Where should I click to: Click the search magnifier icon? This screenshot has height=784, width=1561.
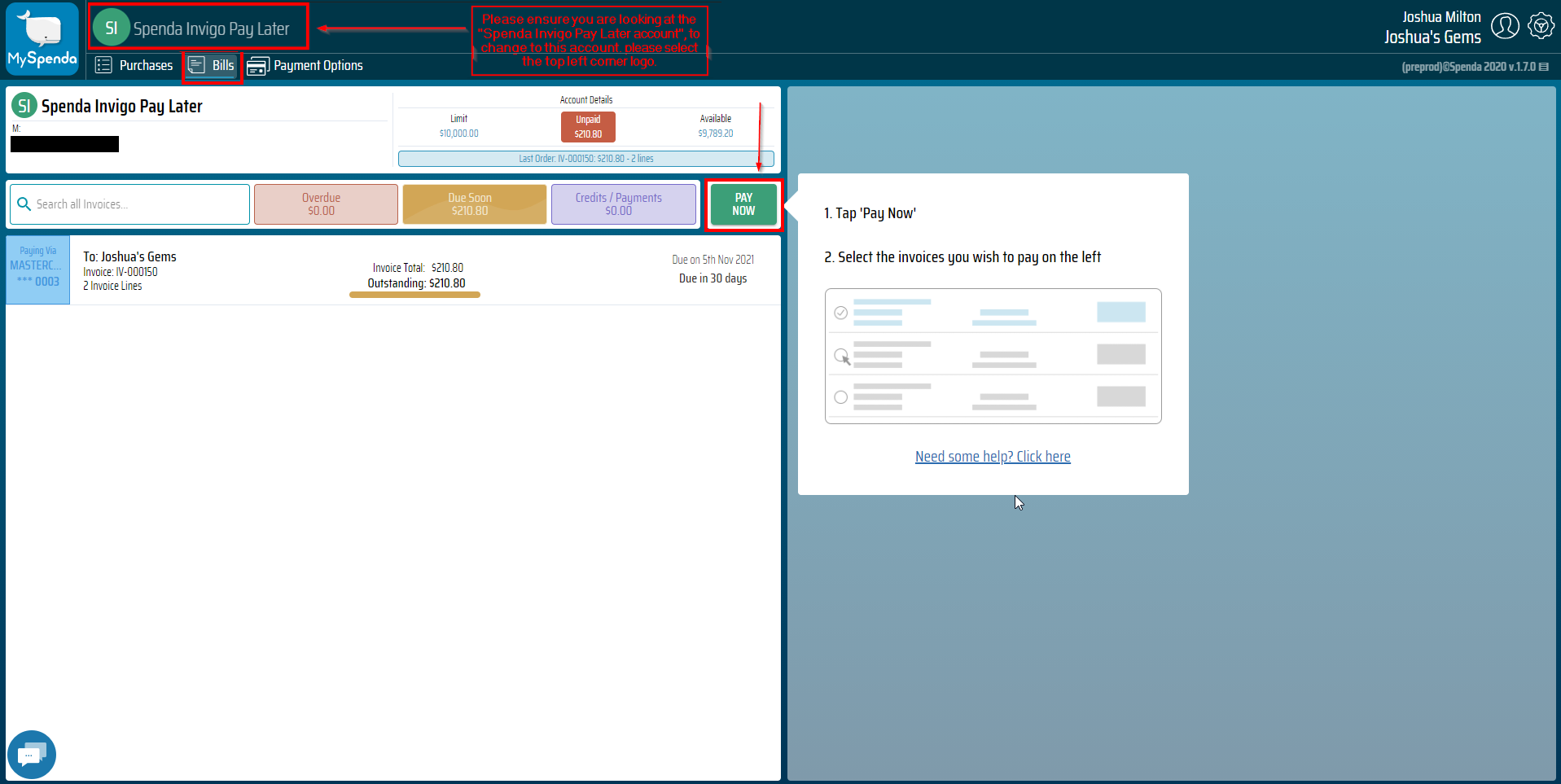[24, 204]
